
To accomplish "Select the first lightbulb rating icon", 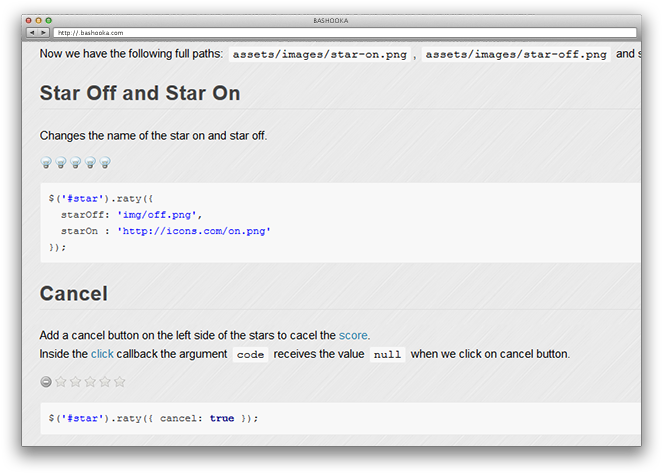I will (46, 163).
